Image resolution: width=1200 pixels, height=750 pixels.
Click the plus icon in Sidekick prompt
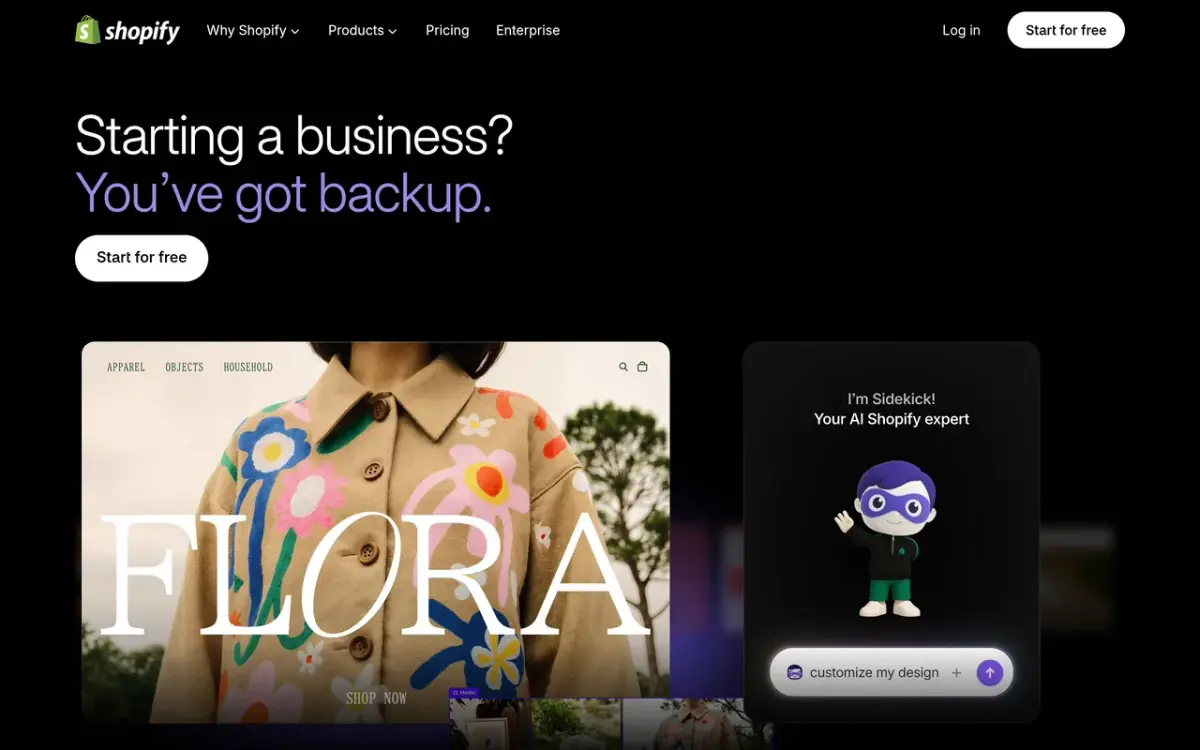coord(956,673)
